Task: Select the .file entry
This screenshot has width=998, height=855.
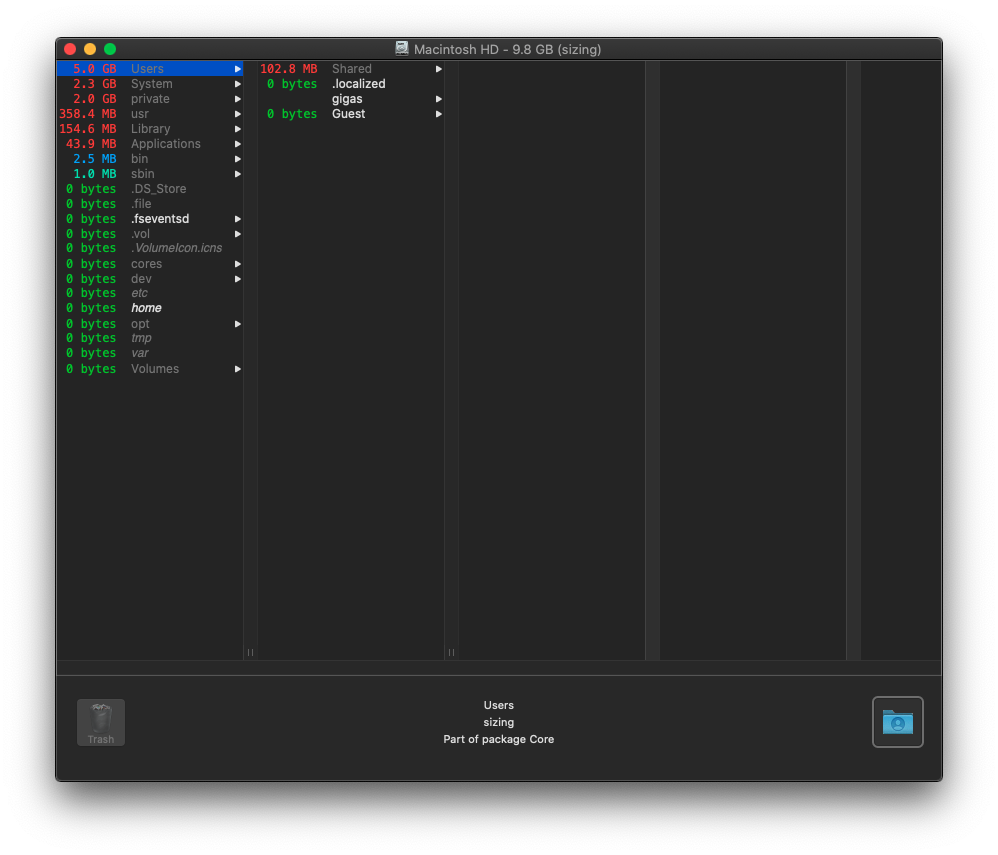Action: (x=141, y=204)
